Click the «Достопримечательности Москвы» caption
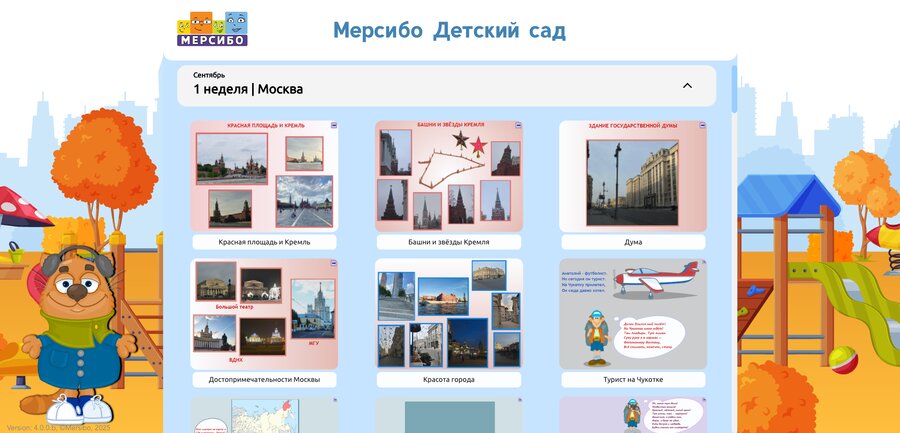Image resolution: width=900 pixels, height=433 pixels. [x=264, y=380]
